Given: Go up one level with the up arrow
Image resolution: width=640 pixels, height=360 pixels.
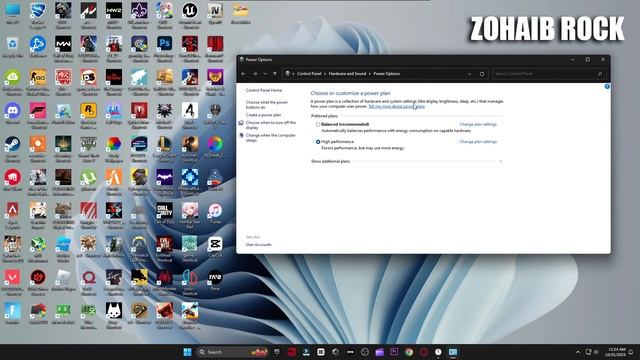Looking at the screenshot, I should point(275,74).
